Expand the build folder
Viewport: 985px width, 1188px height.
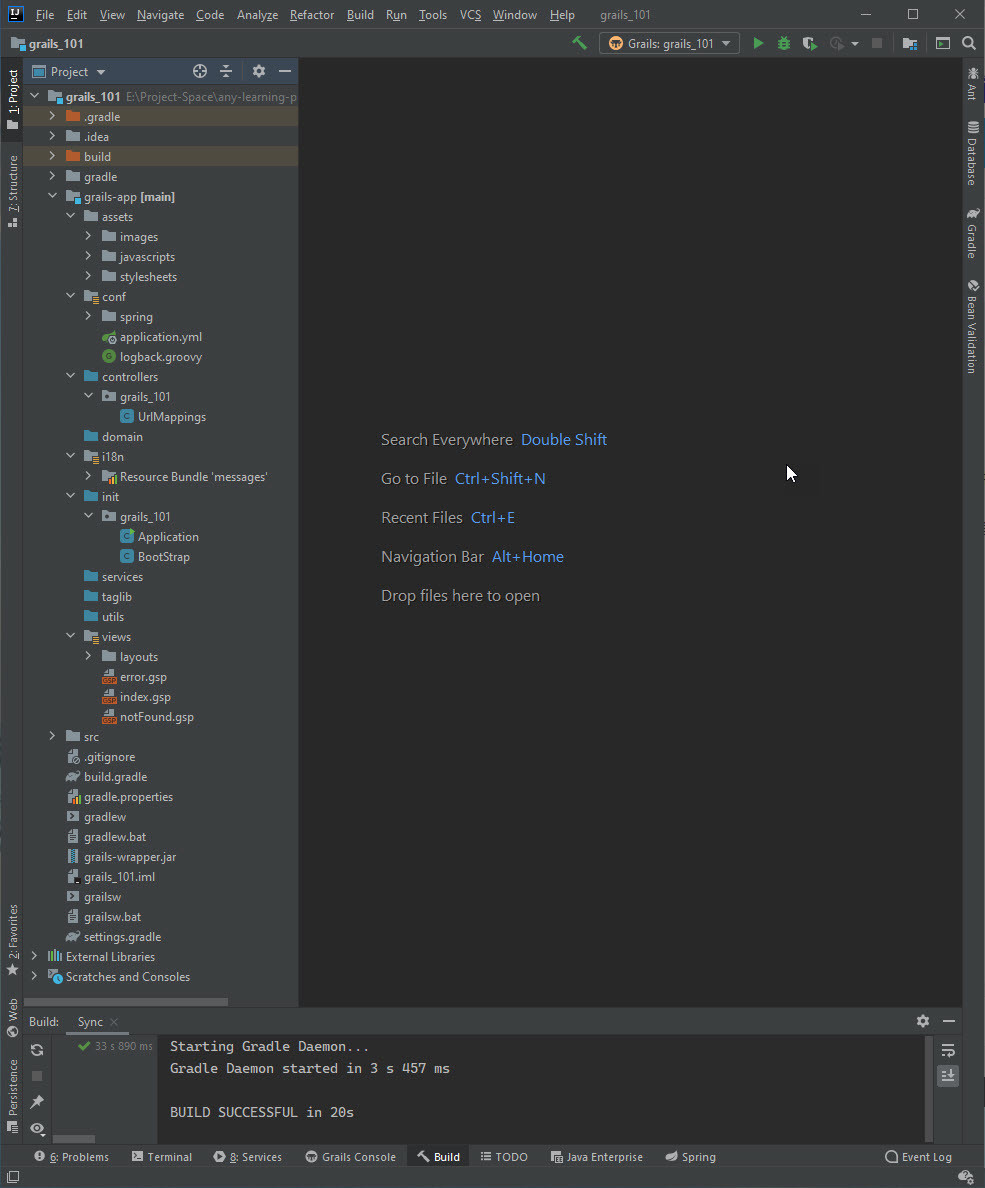pos(52,156)
